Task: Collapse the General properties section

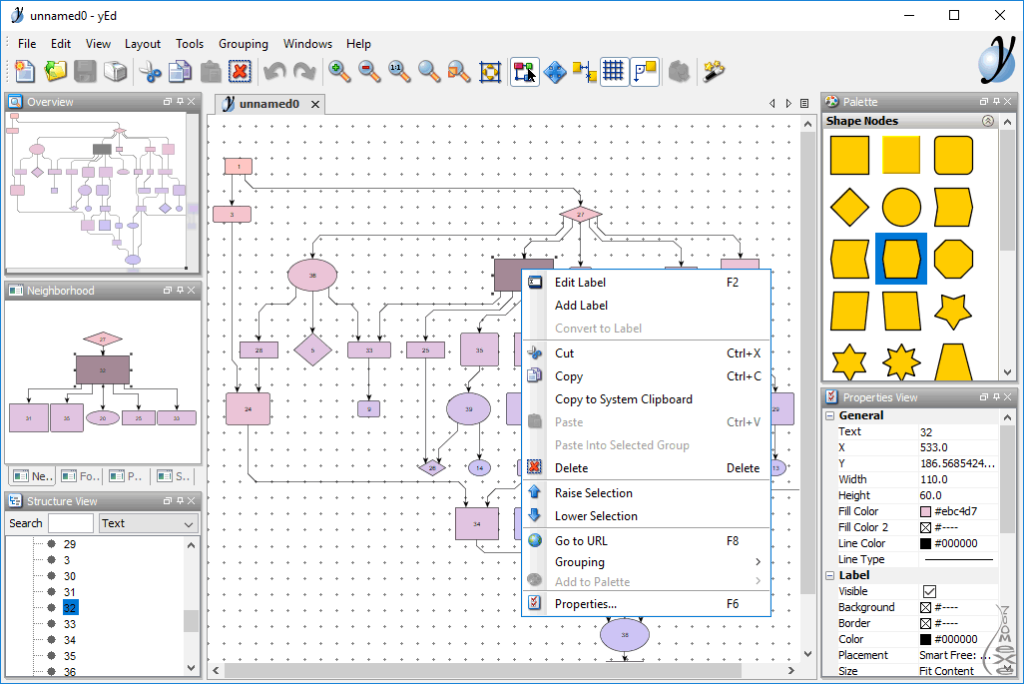Action: tap(830, 415)
